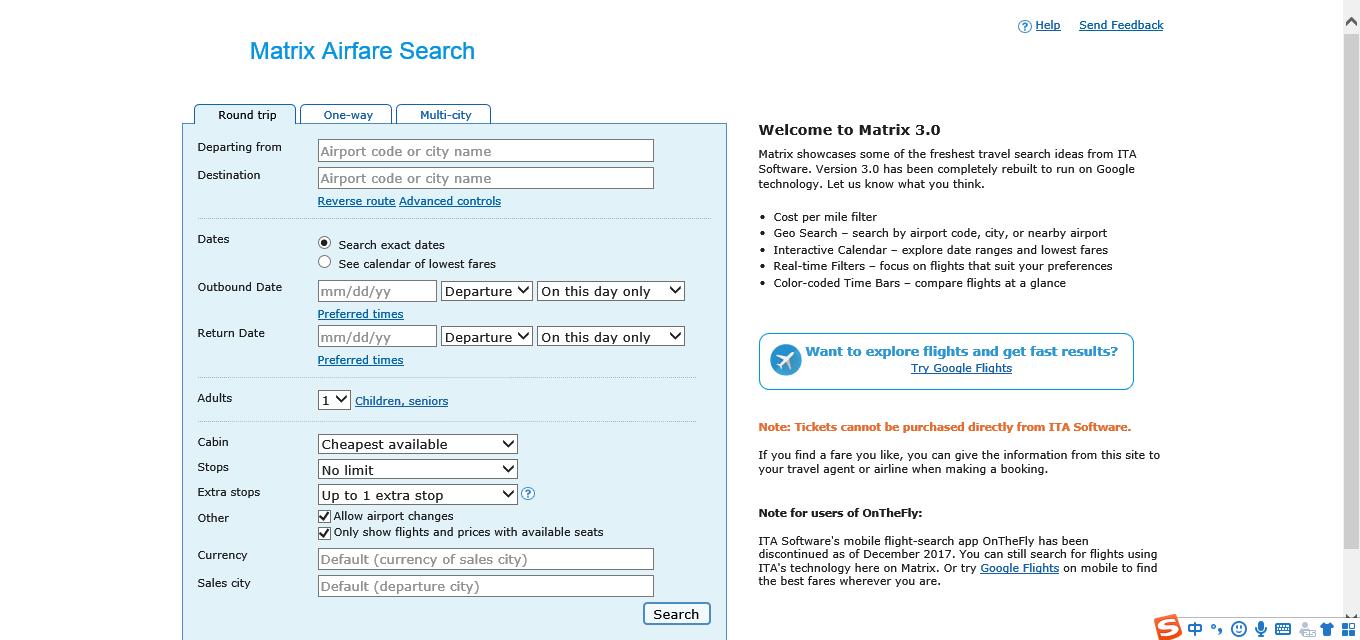
Task: Open Advanced controls link
Action: click(x=450, y=201)
